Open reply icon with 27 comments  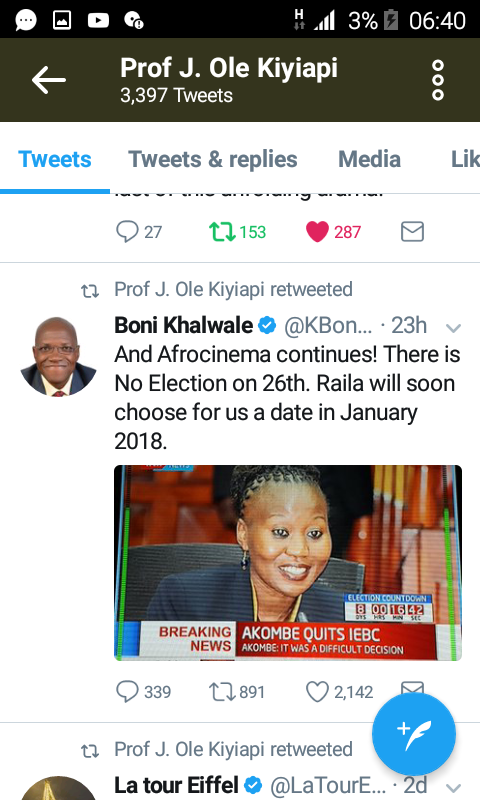coord(127,232)
